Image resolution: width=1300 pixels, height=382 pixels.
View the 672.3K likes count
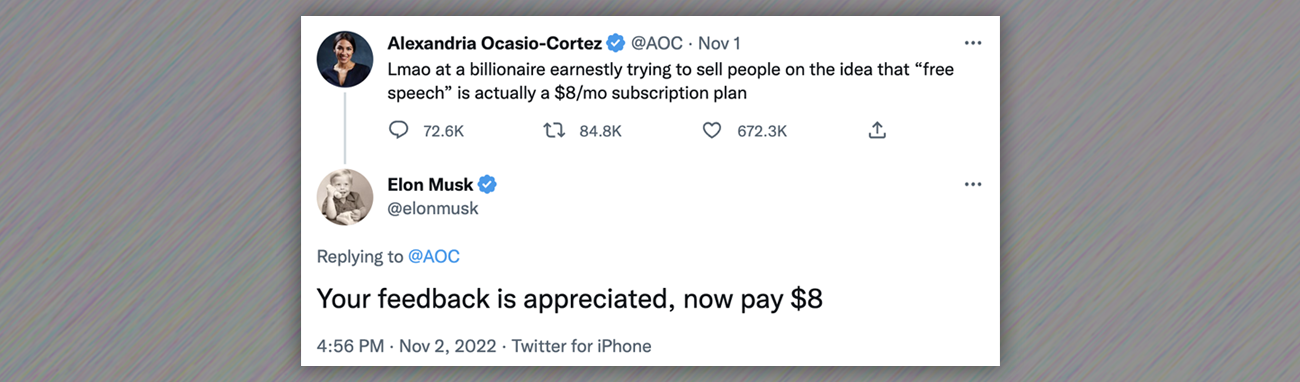coord(762,130)
